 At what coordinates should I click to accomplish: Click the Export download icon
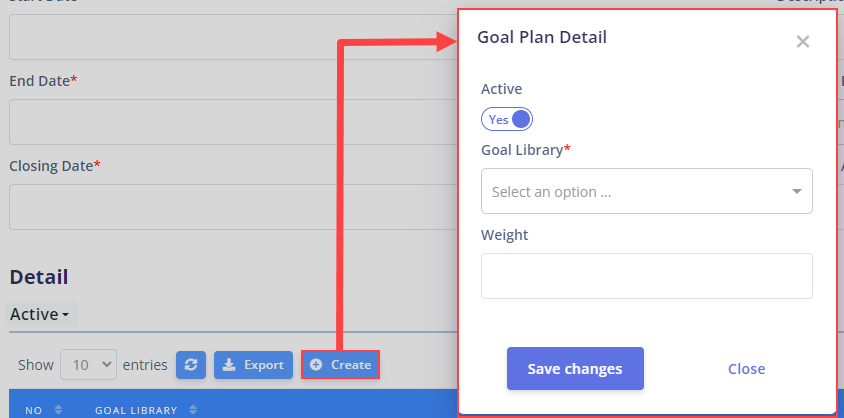pyautogui.click(x=229, y=365)
